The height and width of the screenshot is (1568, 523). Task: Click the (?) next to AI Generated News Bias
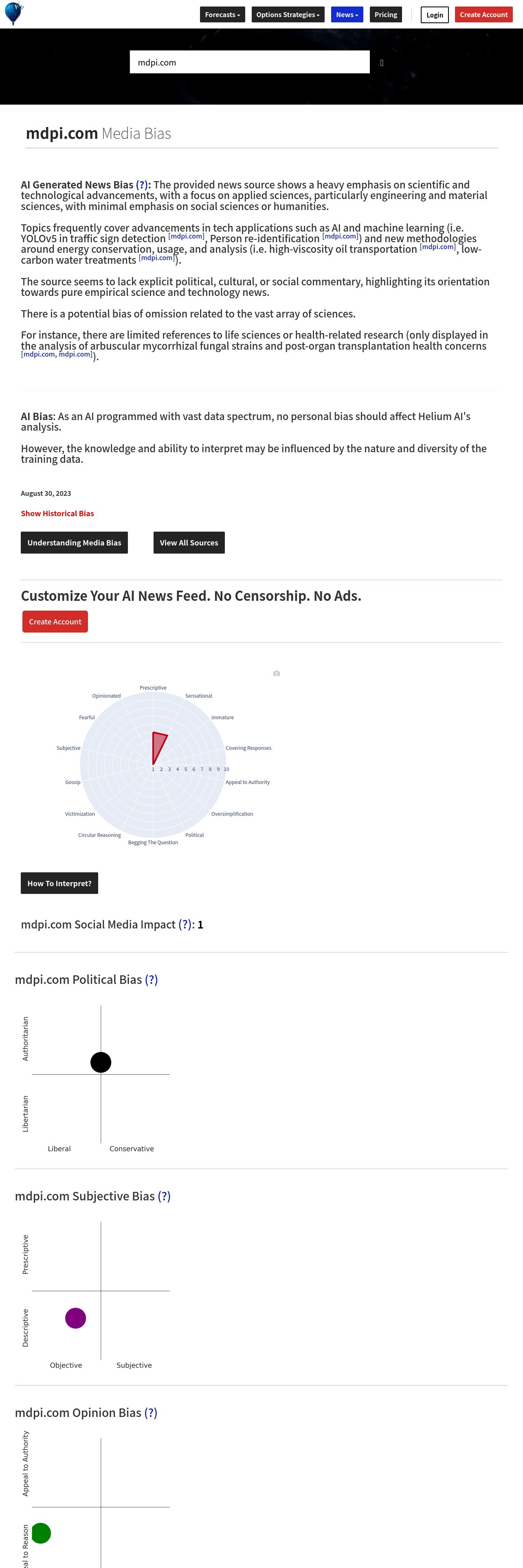pos(142,184)
